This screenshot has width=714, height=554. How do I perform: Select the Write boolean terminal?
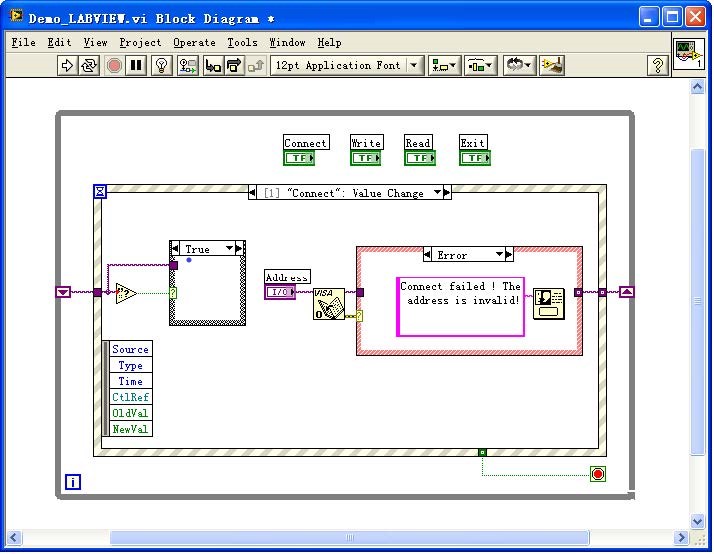tap(365, 158)
